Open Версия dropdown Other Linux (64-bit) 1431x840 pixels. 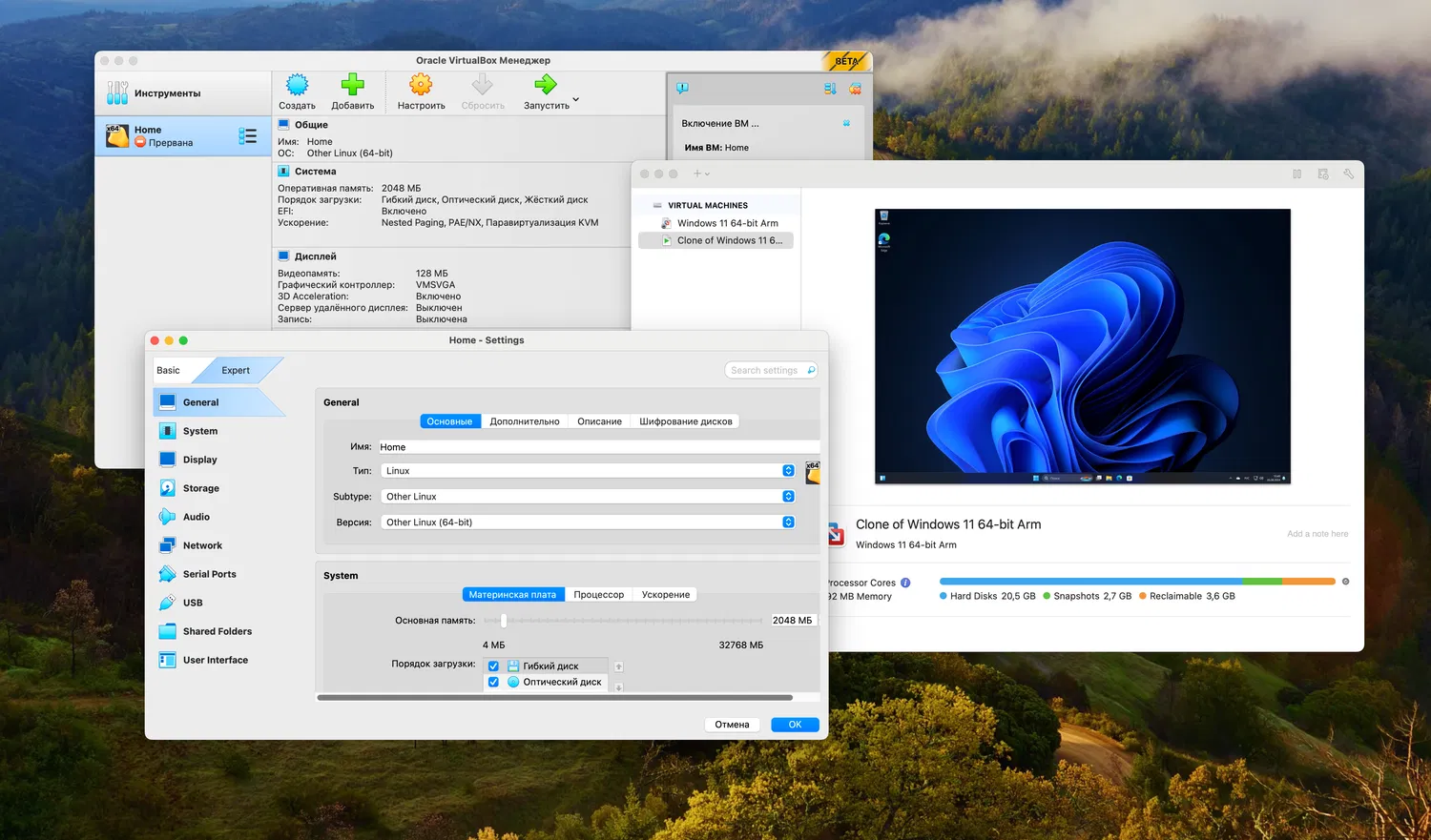pos(588,522)
